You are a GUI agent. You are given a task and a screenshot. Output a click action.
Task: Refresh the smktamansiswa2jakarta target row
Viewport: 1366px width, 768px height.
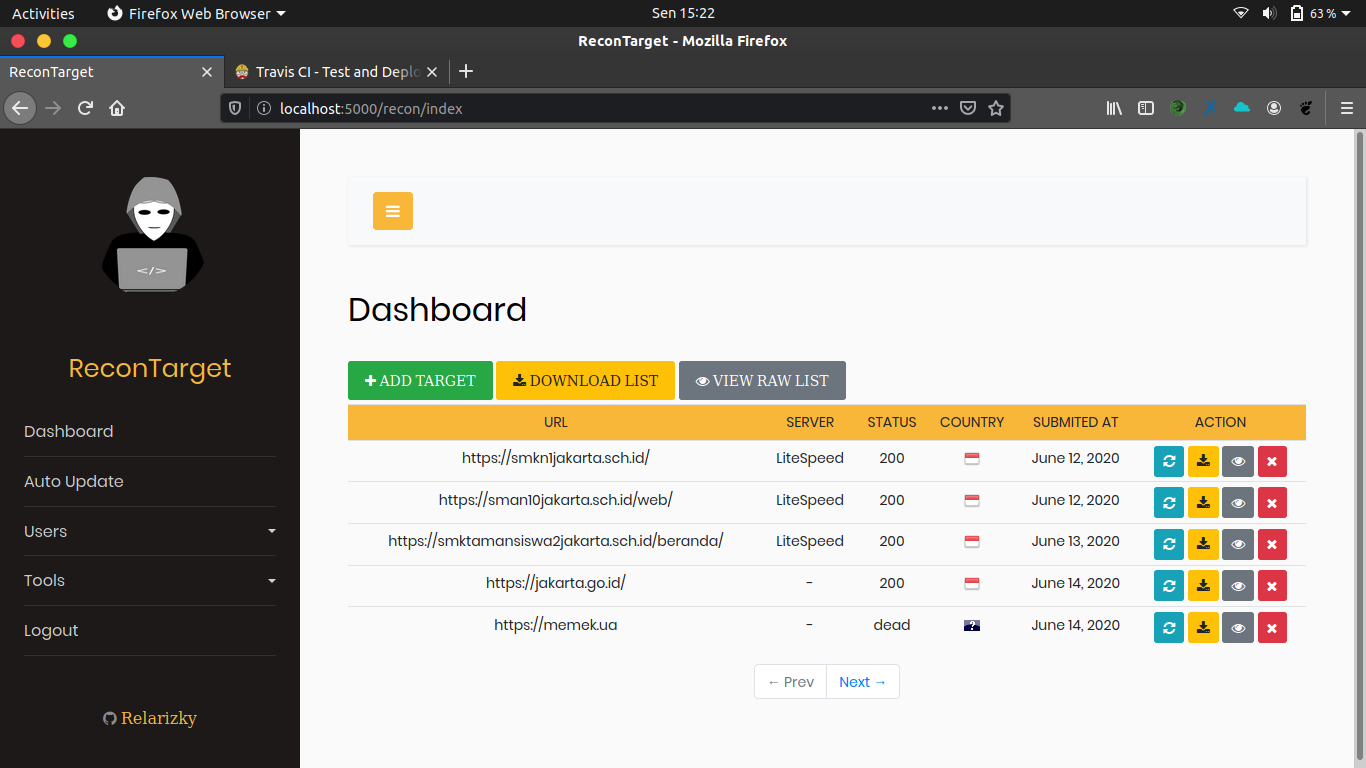pos(1168,544)
